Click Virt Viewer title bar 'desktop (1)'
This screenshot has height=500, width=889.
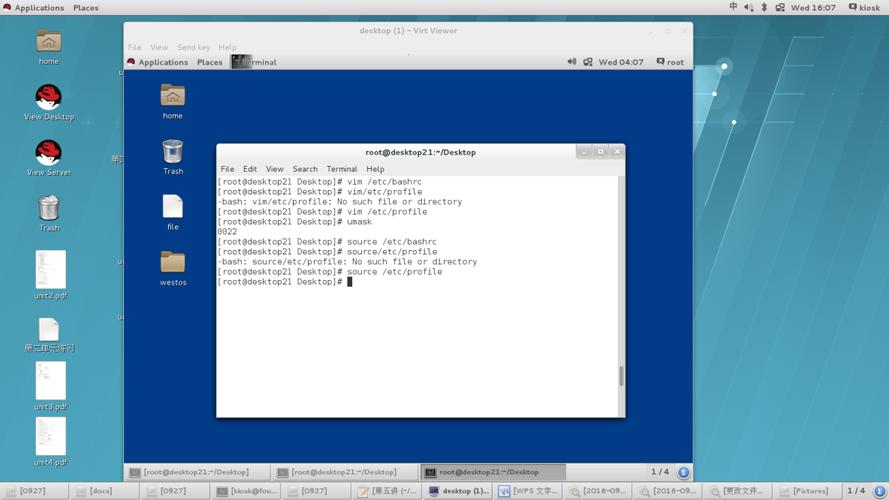tap(408, 31)
